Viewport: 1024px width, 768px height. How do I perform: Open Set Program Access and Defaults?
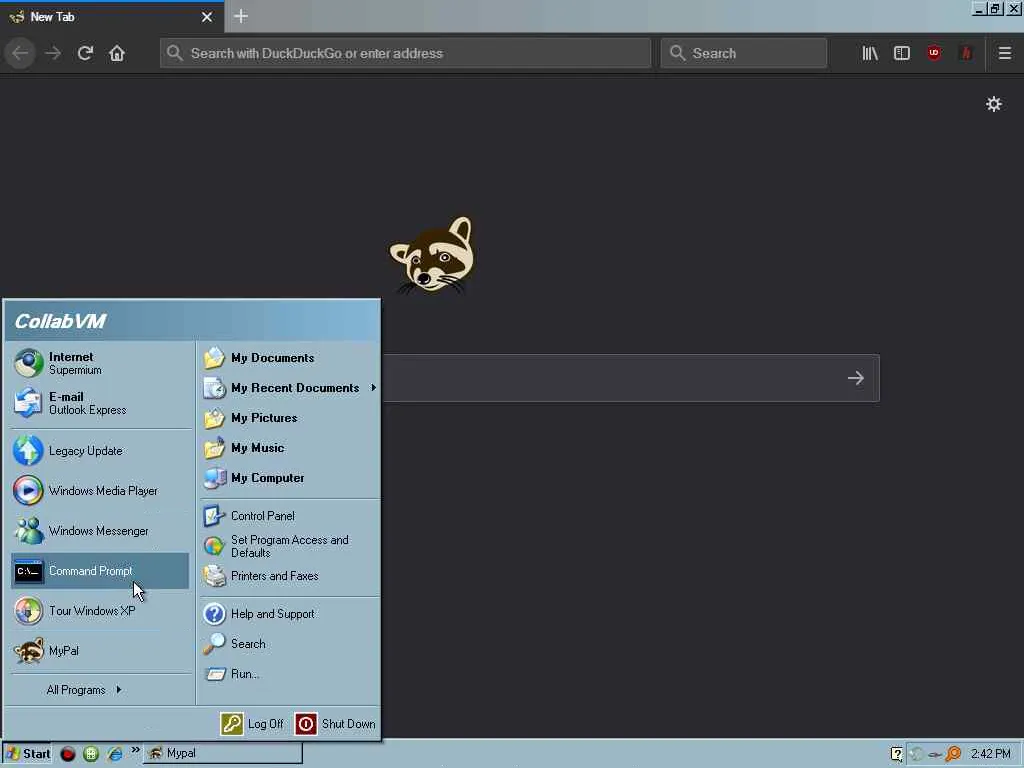coord(290,546)
